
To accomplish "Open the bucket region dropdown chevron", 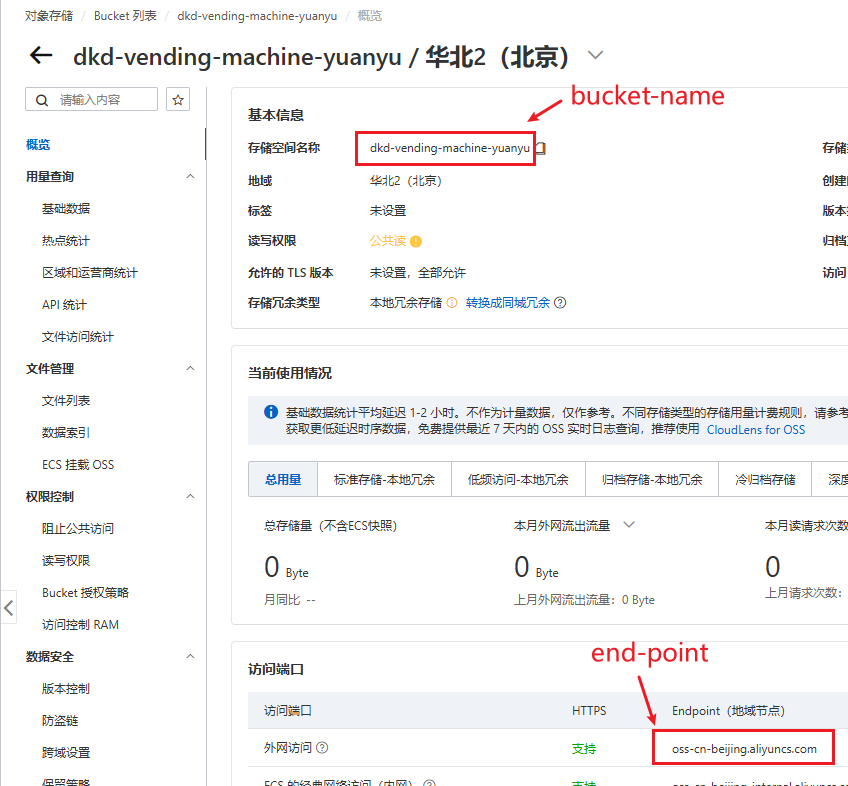I will pos(596,55).
